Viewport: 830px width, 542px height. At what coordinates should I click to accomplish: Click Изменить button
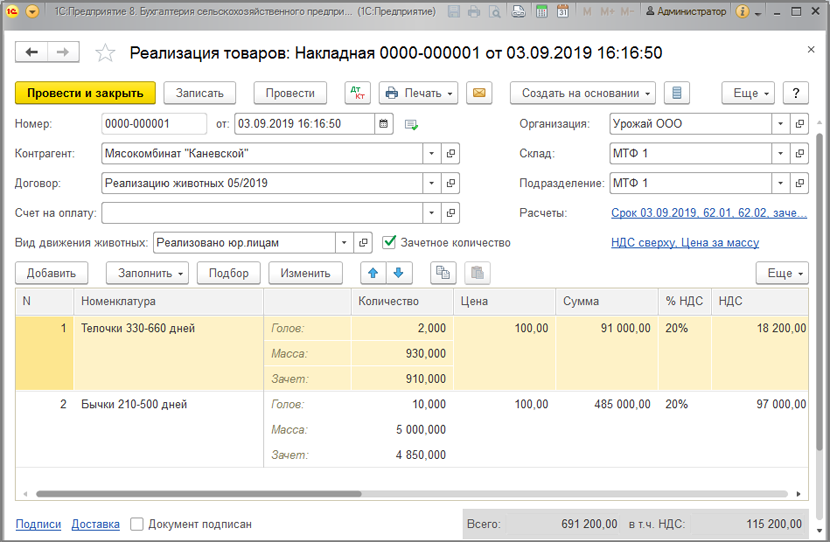pos(305,273)
